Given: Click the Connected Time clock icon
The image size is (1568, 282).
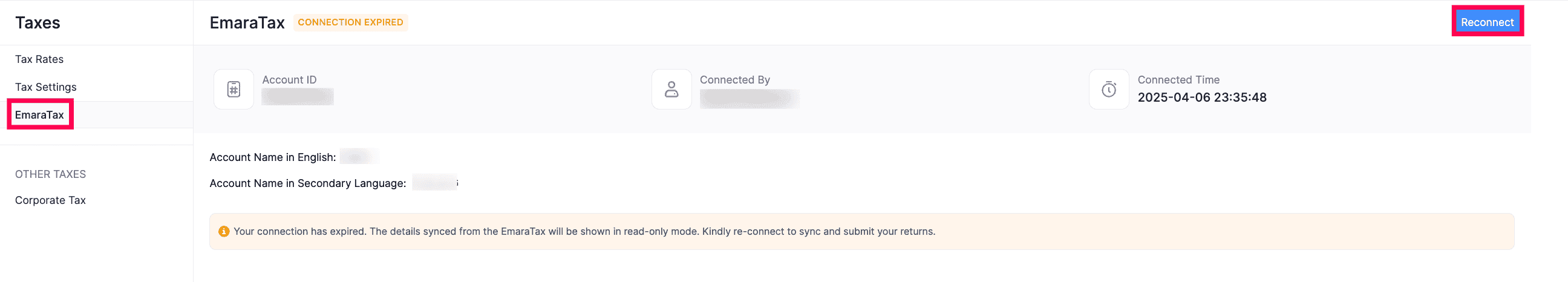Looking at the screenshot, I should tap(1108, 90).
